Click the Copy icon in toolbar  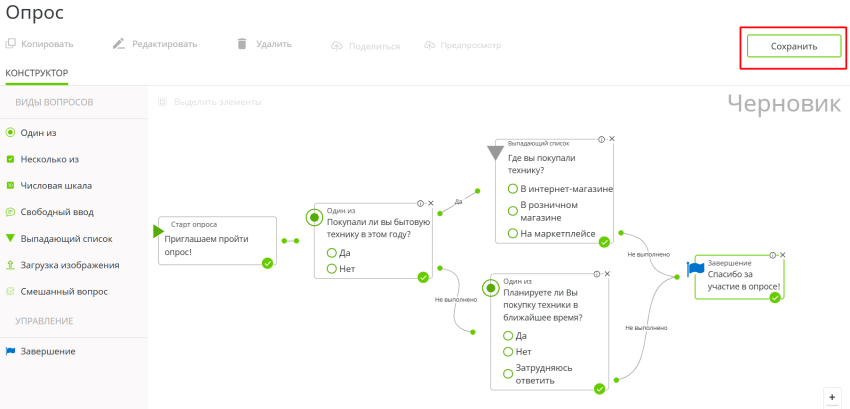10,44
